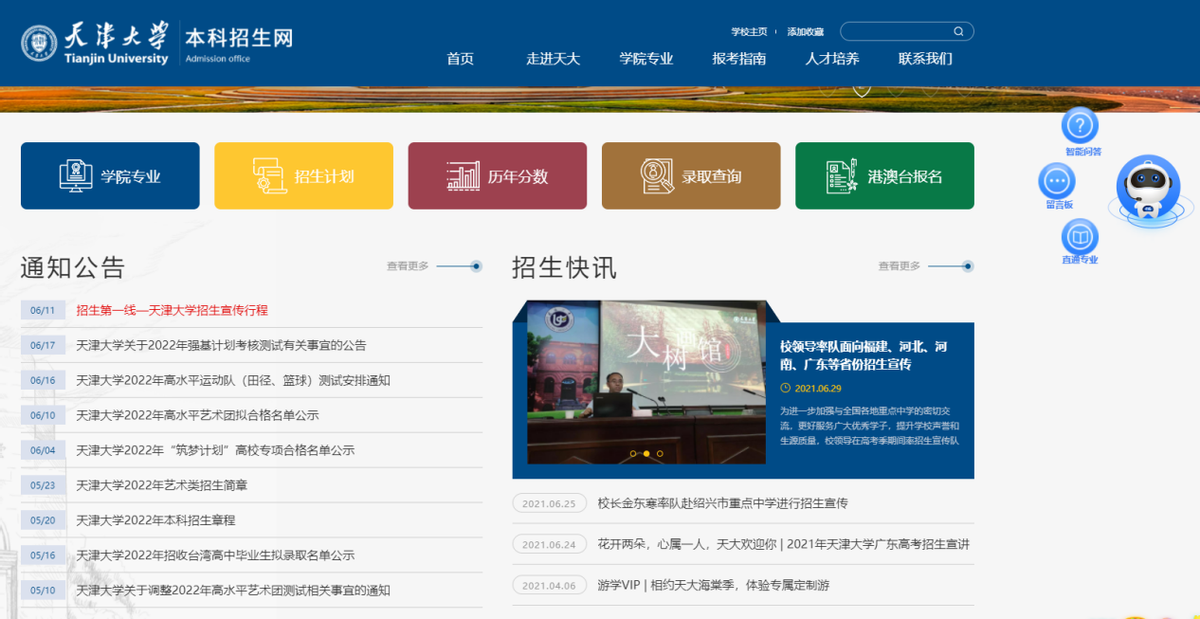Click the search magnifier icon
The image size is (1200, 619).
click(x=958, y=32)
